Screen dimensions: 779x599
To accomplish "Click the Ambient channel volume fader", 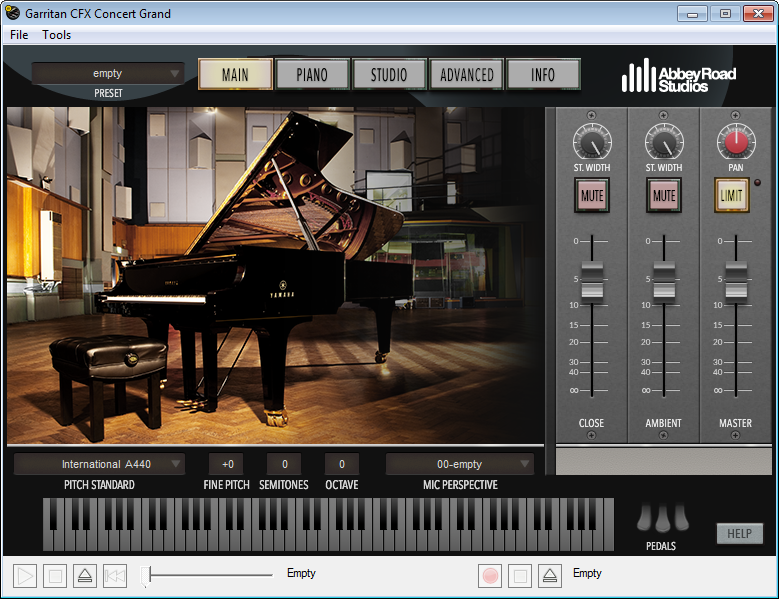I will click(664, 282).
